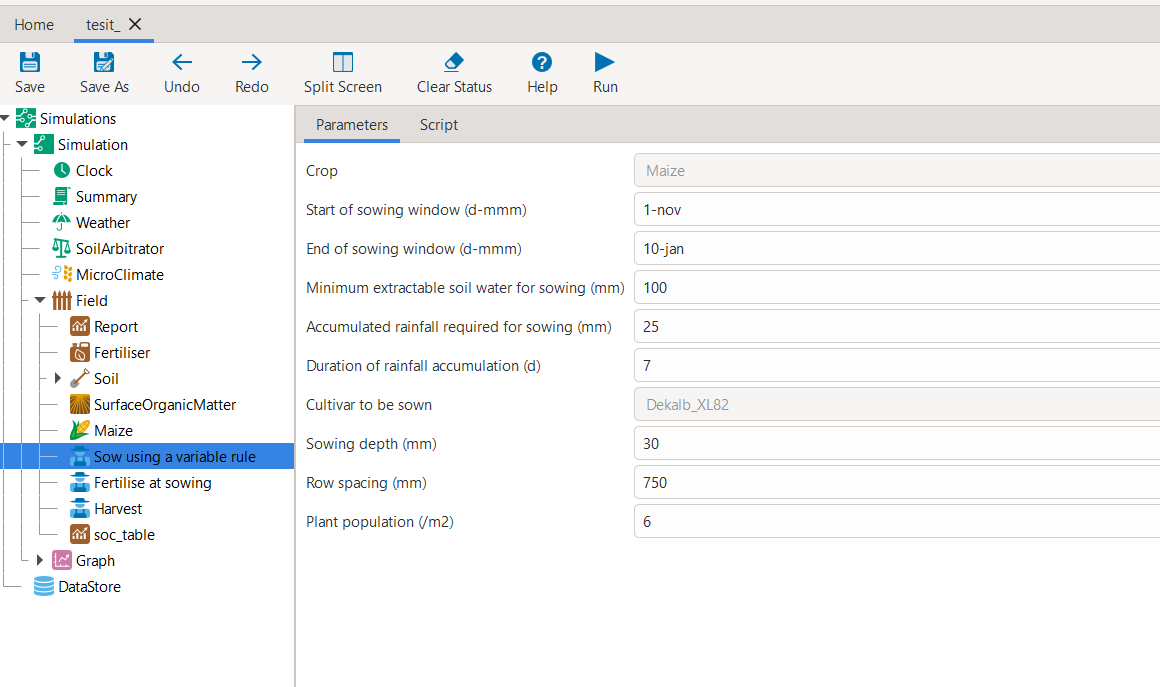The width and height of the screenshot is (1160, 687).
Task: Click the Redo arrow icon
Action: [252, 63]
